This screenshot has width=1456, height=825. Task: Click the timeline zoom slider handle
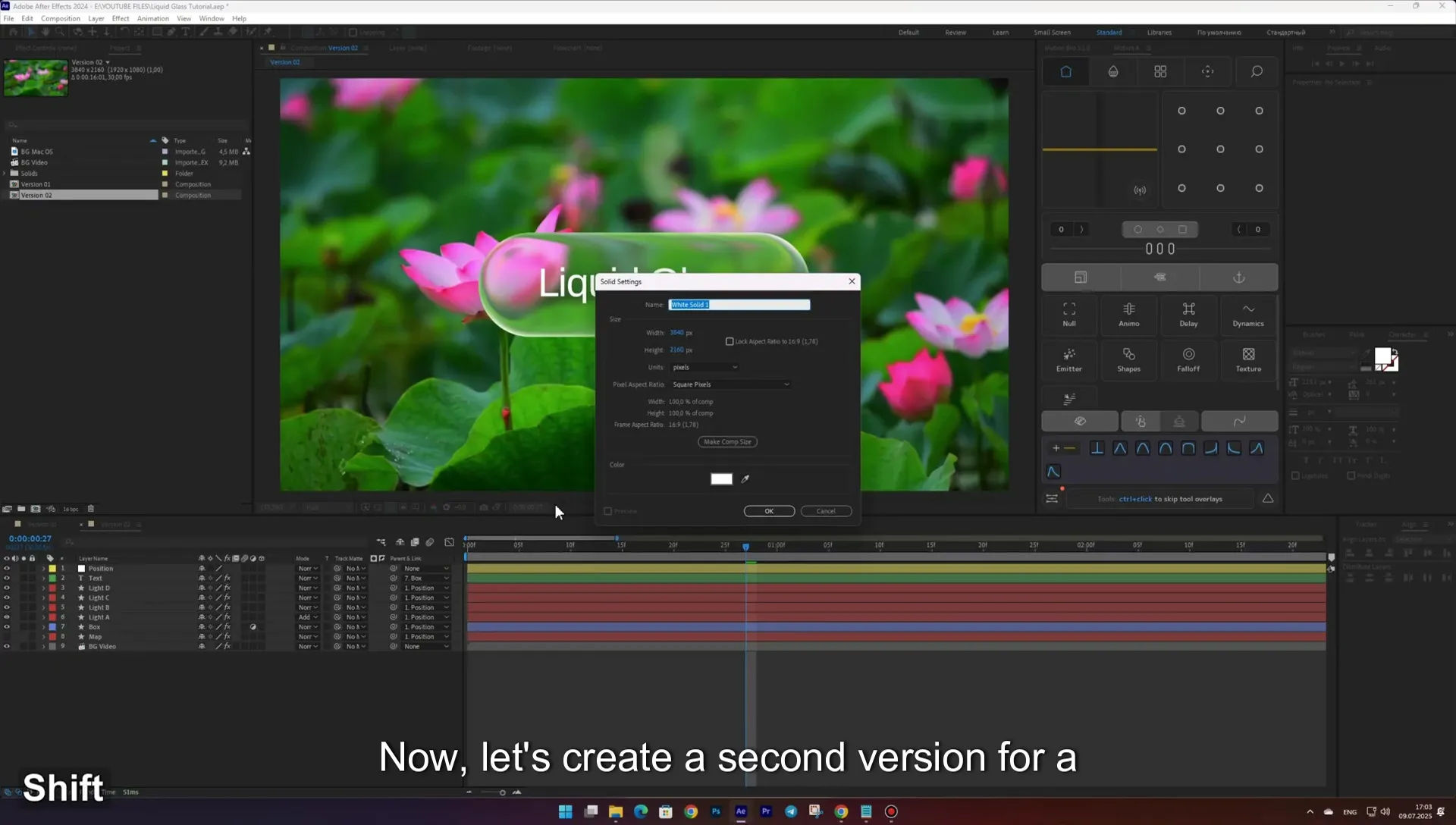coord(502,792)
